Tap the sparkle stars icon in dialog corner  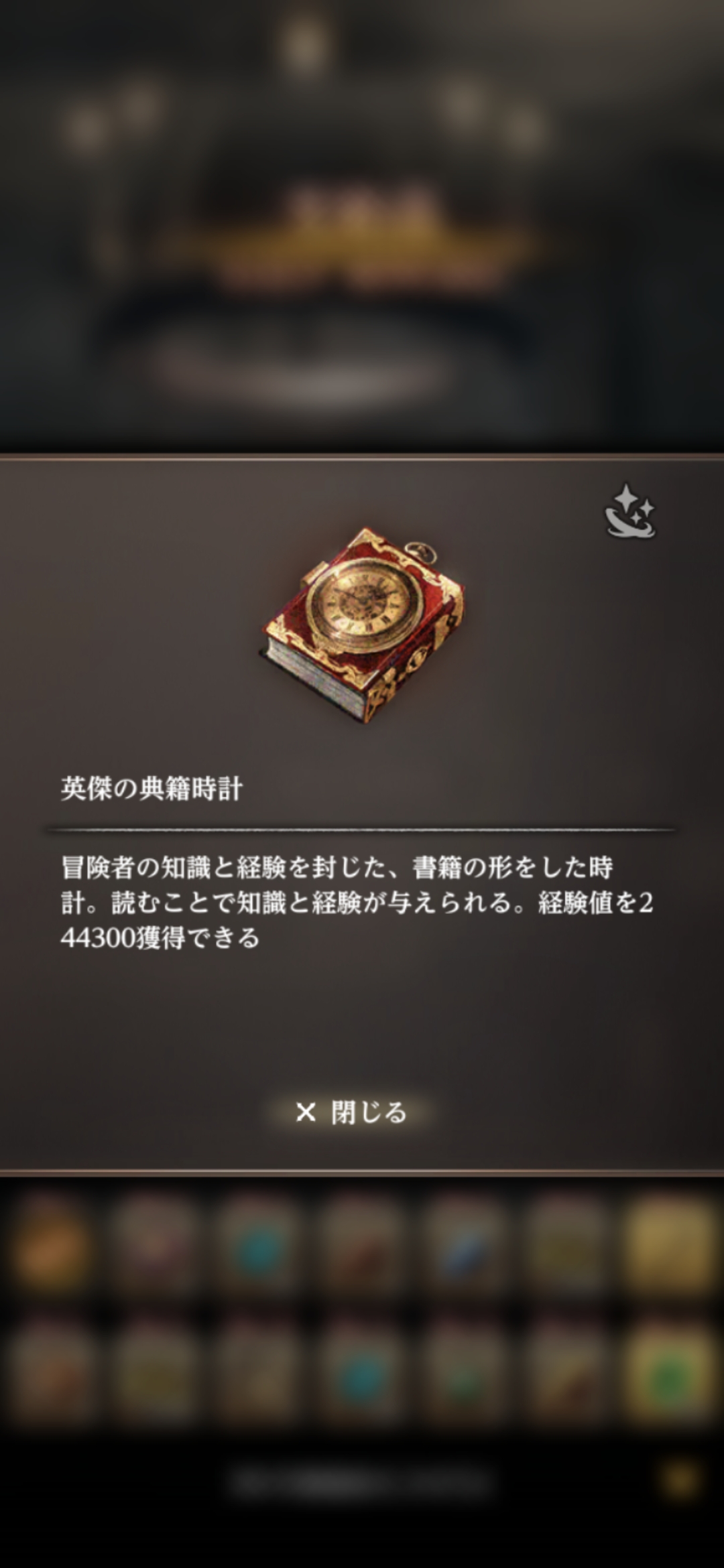point(629,511)
